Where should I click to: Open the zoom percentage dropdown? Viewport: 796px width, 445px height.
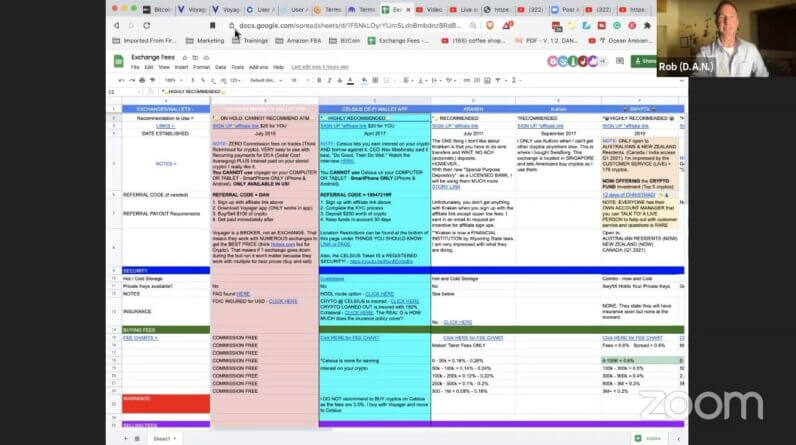click(174, 80)
